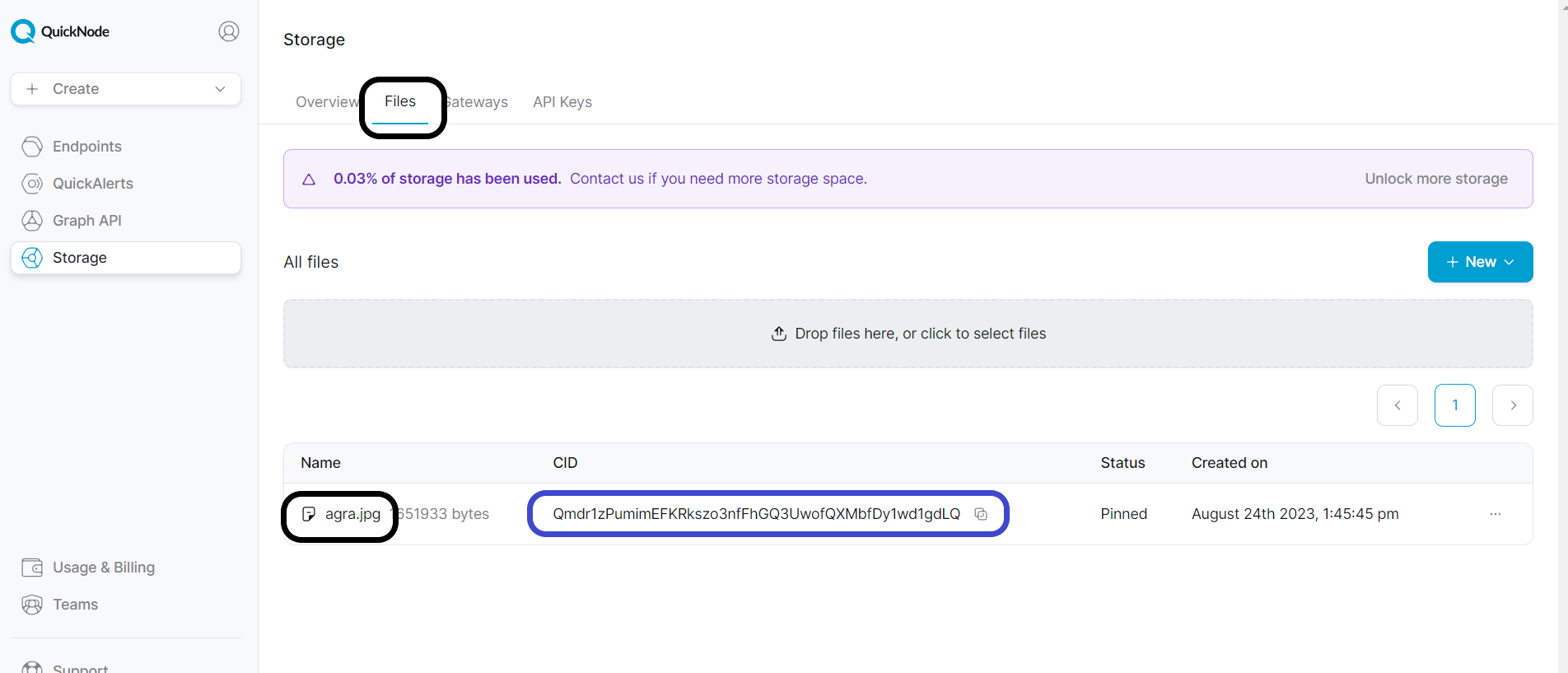1568x673 pixels.
Task: Switch to the Overview tab
Action: 326,102
